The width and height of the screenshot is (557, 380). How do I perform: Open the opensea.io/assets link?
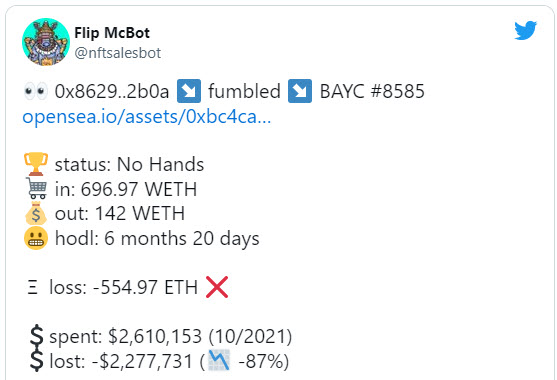147,116
